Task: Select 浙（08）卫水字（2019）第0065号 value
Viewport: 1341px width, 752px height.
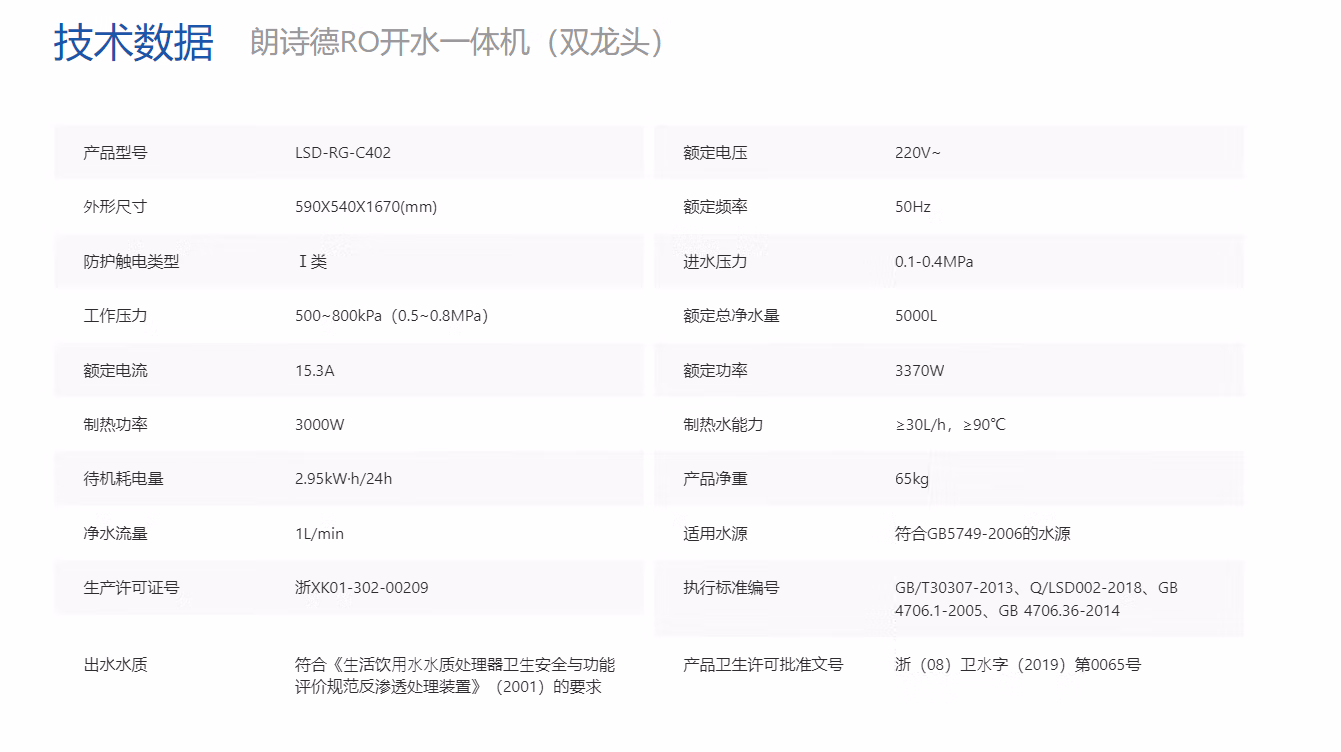Action: (1018, 665)
